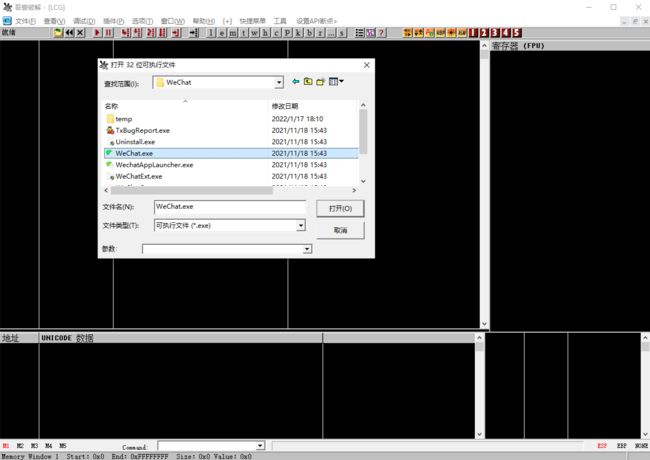650x460 pixels.
Task: Open the 文件(F) menu
Action: [x=25, y=21]
